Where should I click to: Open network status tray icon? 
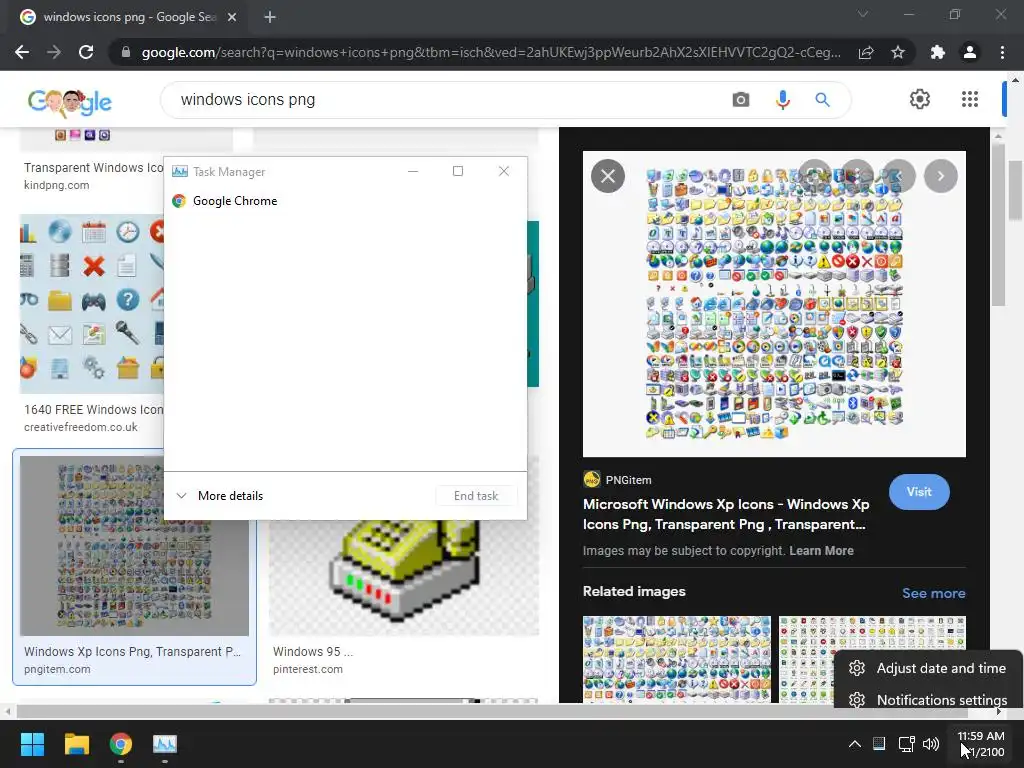coord(906,744)
